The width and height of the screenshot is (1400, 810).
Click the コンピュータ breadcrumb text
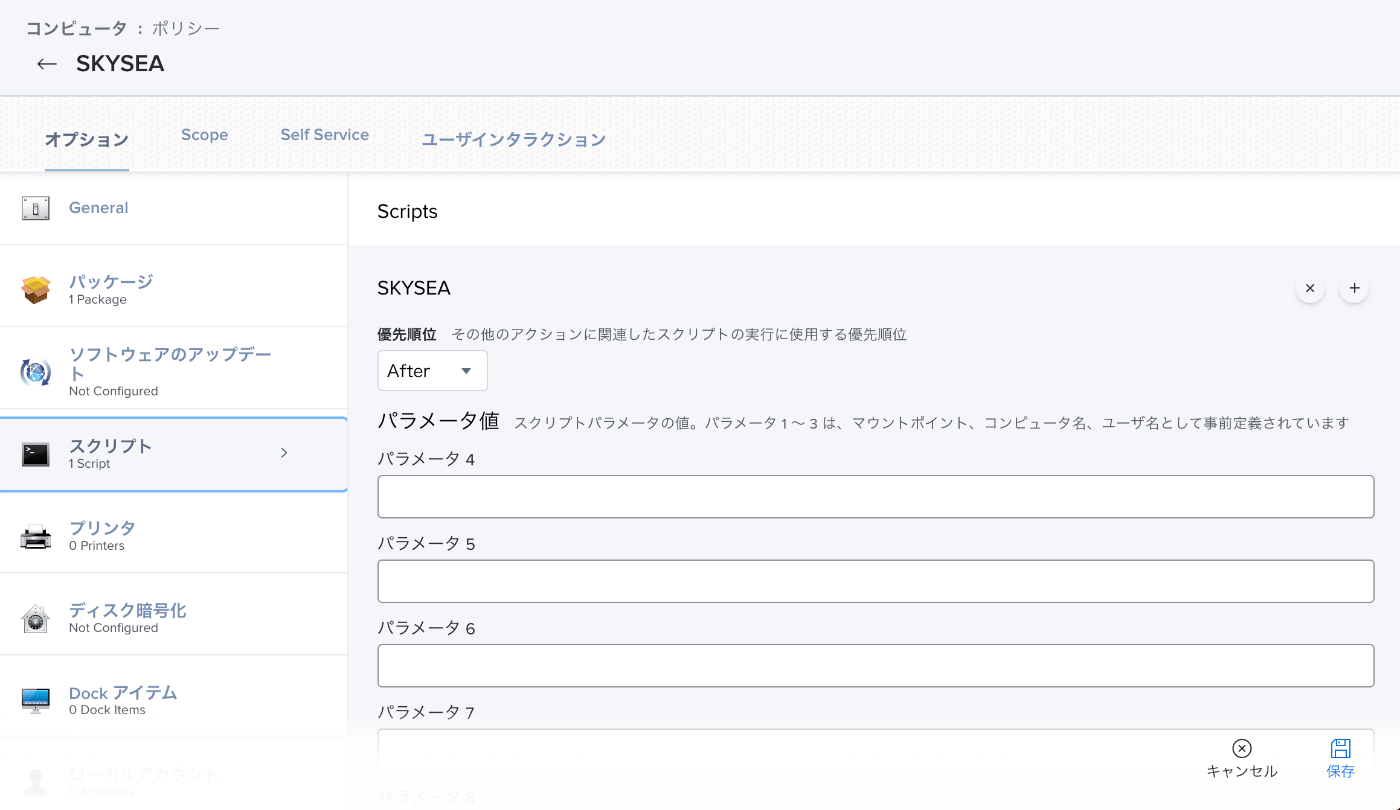pos(77,28)
